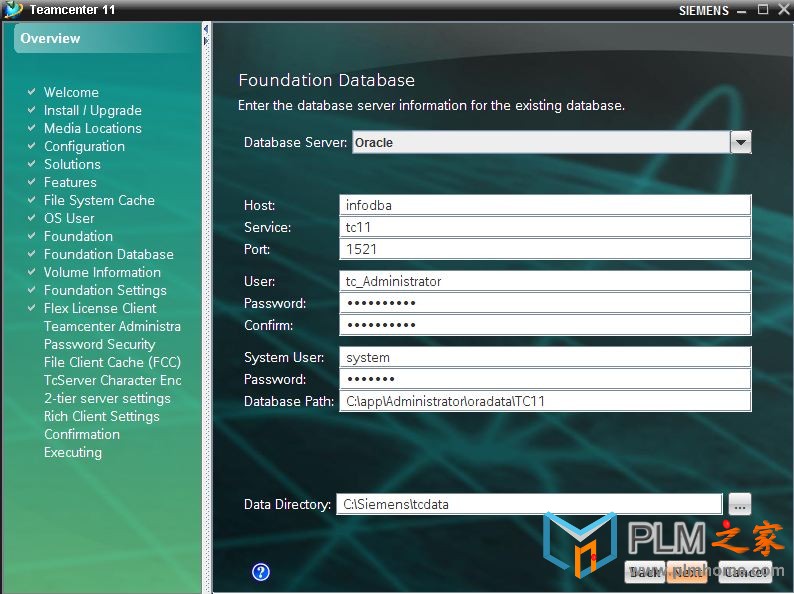Click the Foundation Database page heading

[327, 80]
